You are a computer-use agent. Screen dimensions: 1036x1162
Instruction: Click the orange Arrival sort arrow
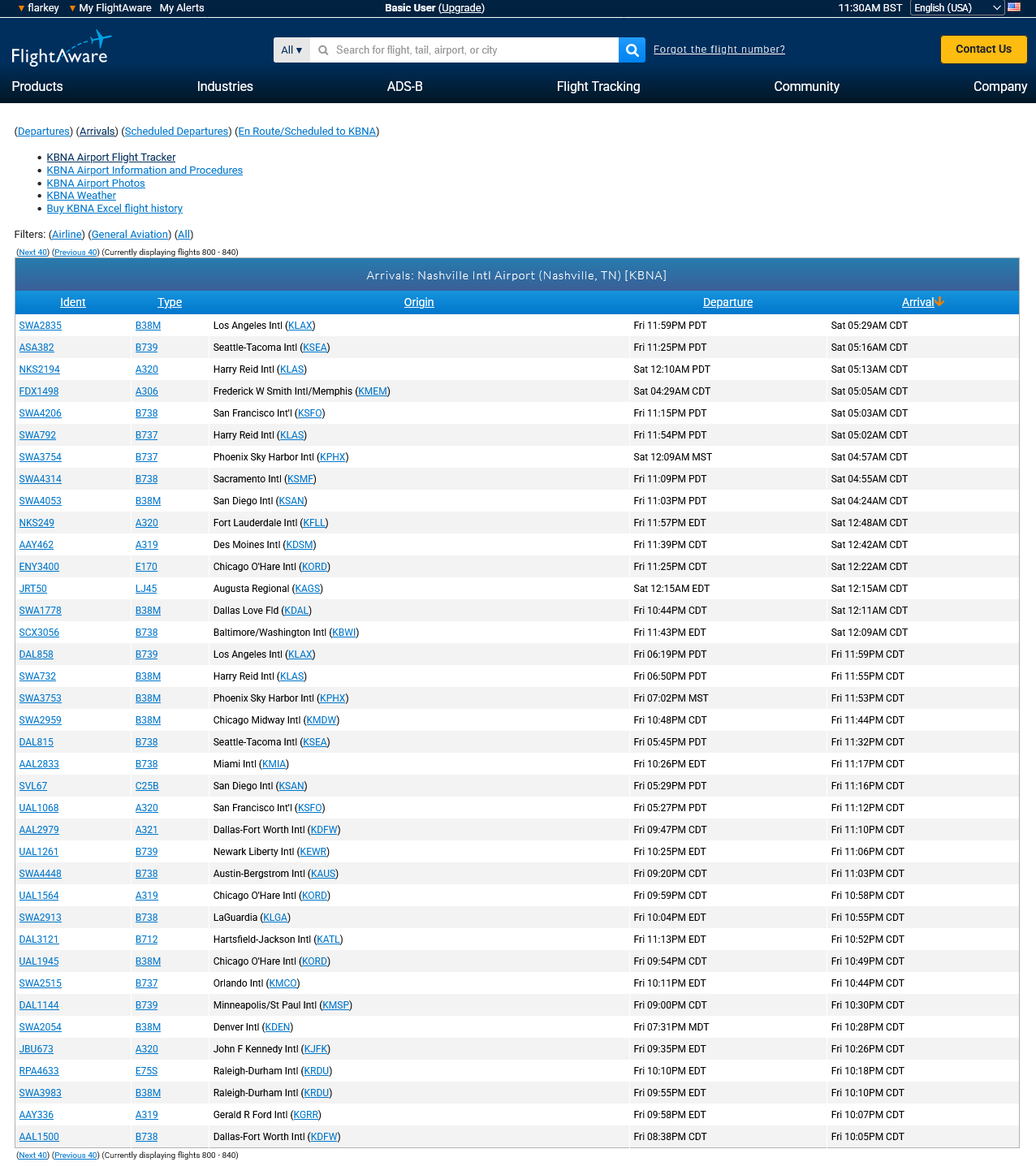(x=940, y=302)
